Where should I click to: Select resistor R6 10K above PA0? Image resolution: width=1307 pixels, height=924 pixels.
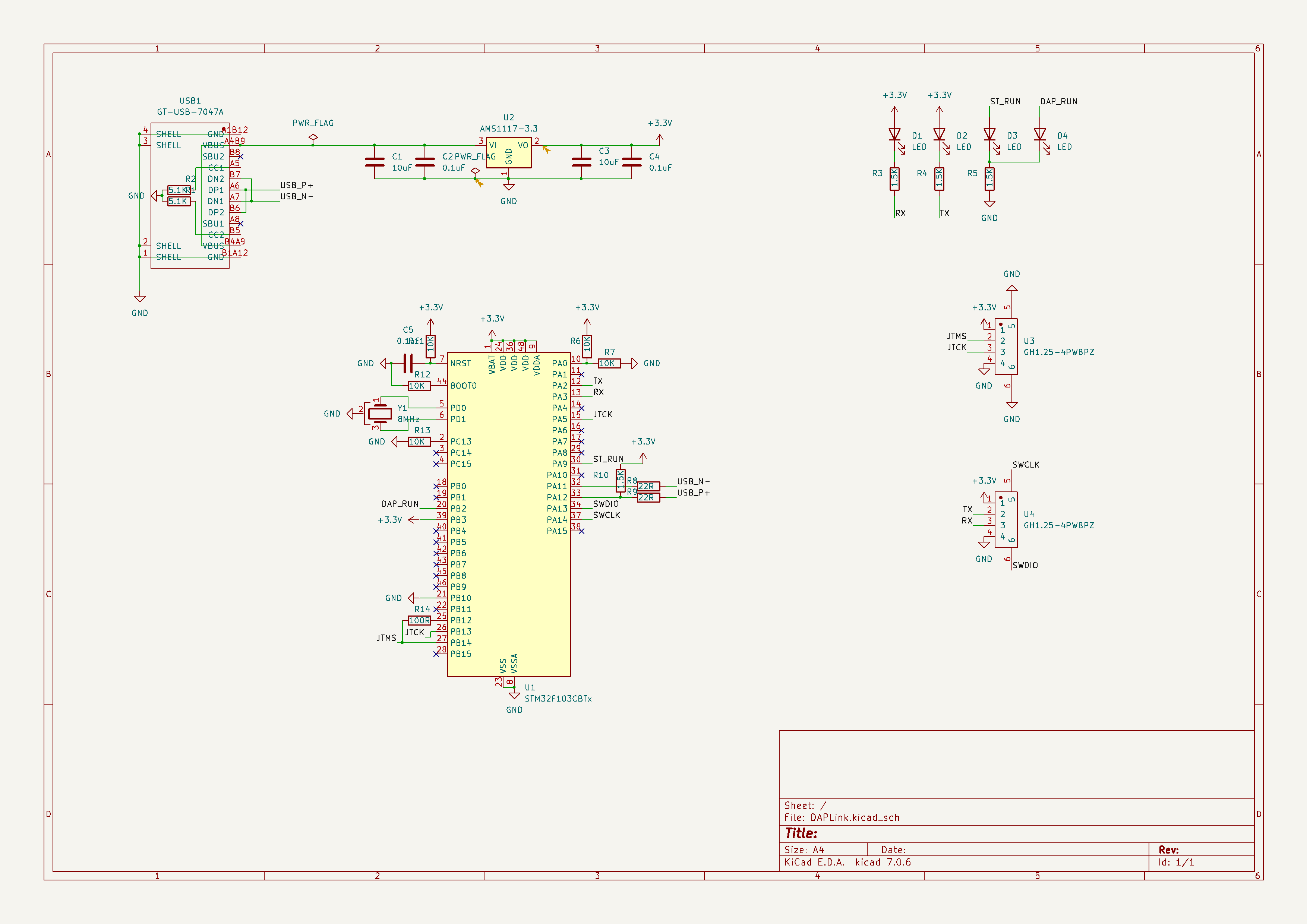point(587,346)
